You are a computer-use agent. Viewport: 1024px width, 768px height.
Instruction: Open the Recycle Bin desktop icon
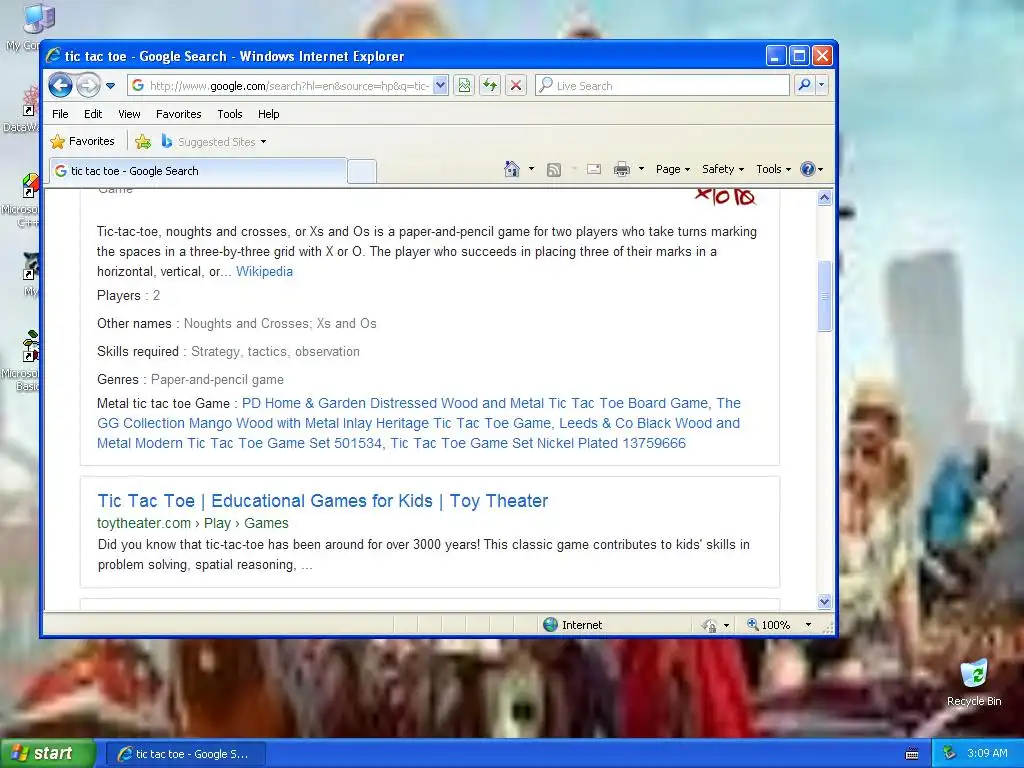pyautogui.click(x=974, y=682)
